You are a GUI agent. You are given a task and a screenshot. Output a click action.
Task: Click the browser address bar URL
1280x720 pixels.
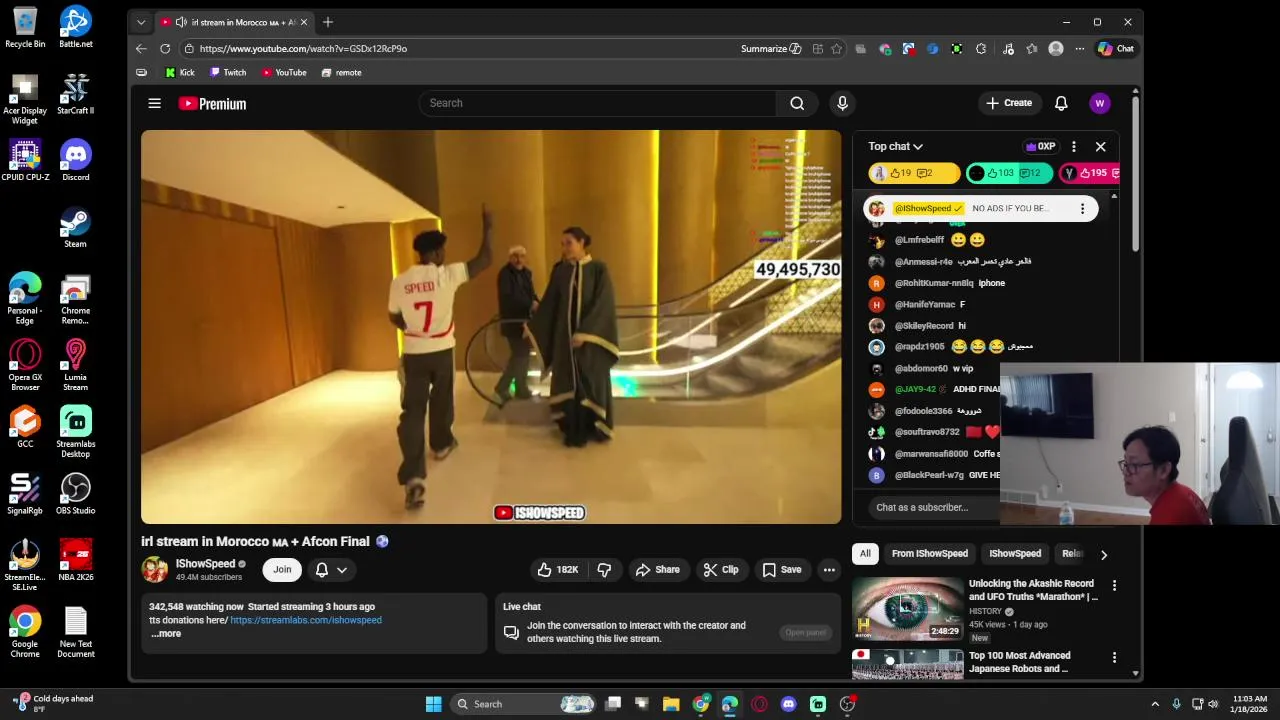(x=303, y=48)
